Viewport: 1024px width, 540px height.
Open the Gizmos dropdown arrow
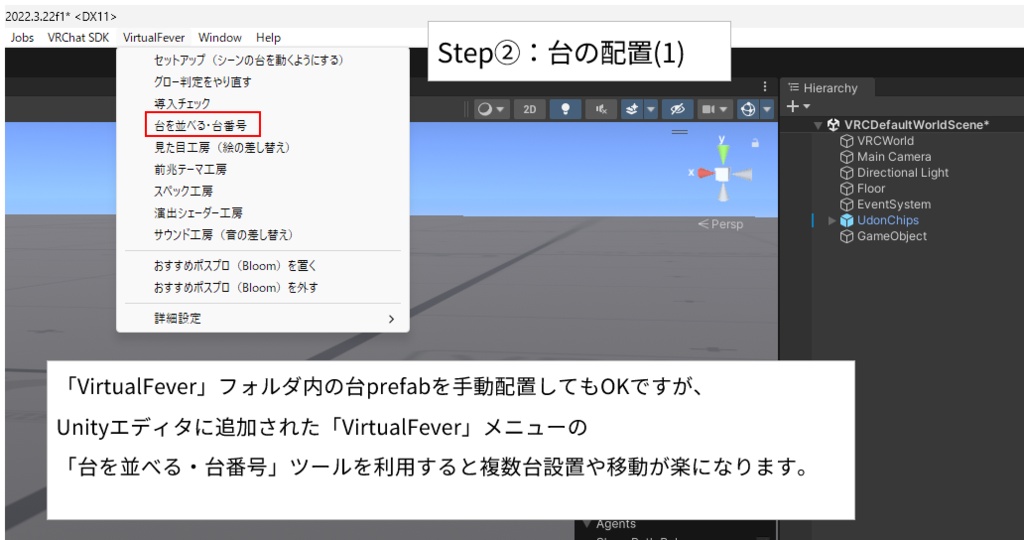point(767,109)
